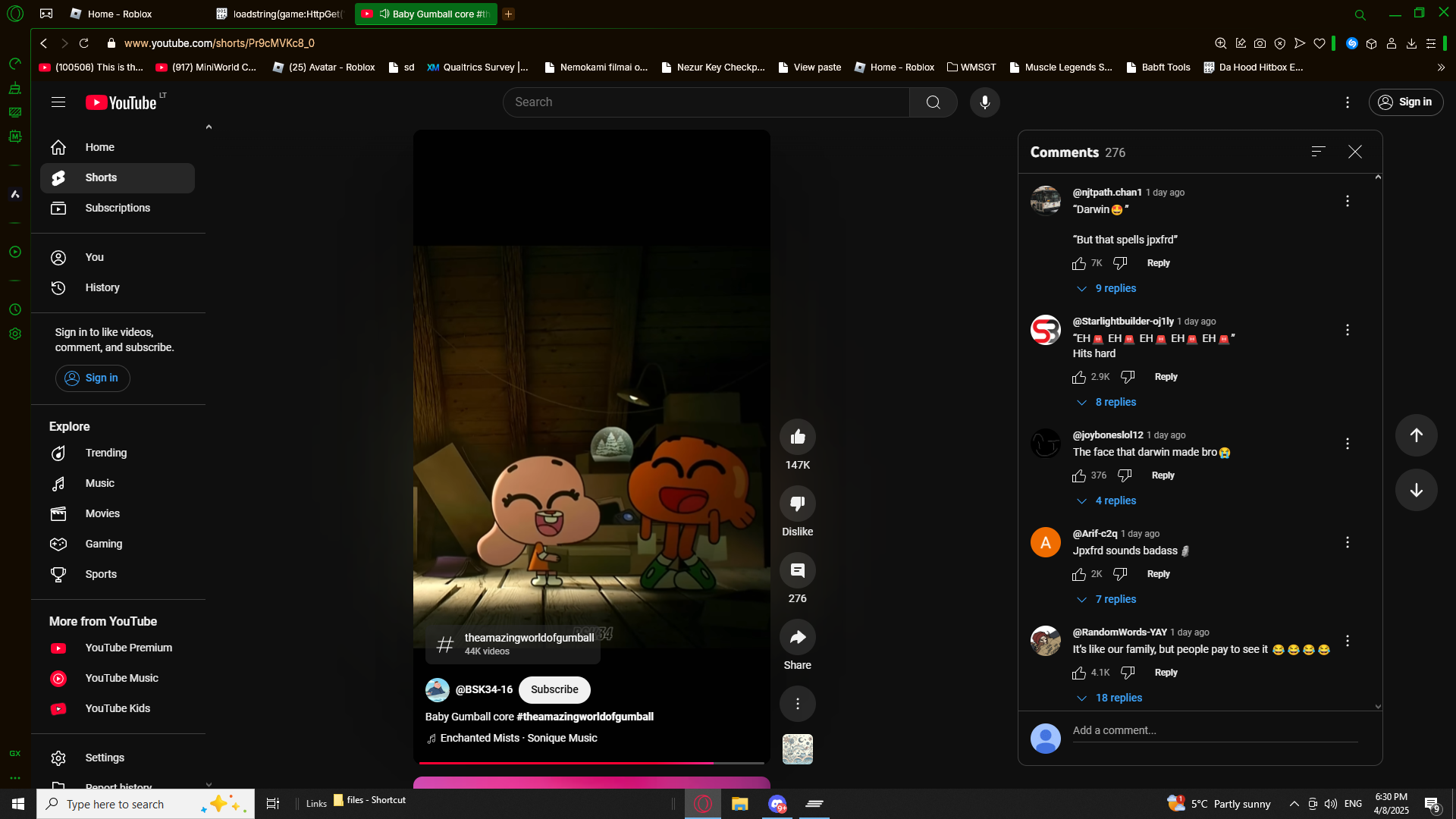Like the comment by @njtpath.chan1

pyautogui.click(x=1079, y=264)
